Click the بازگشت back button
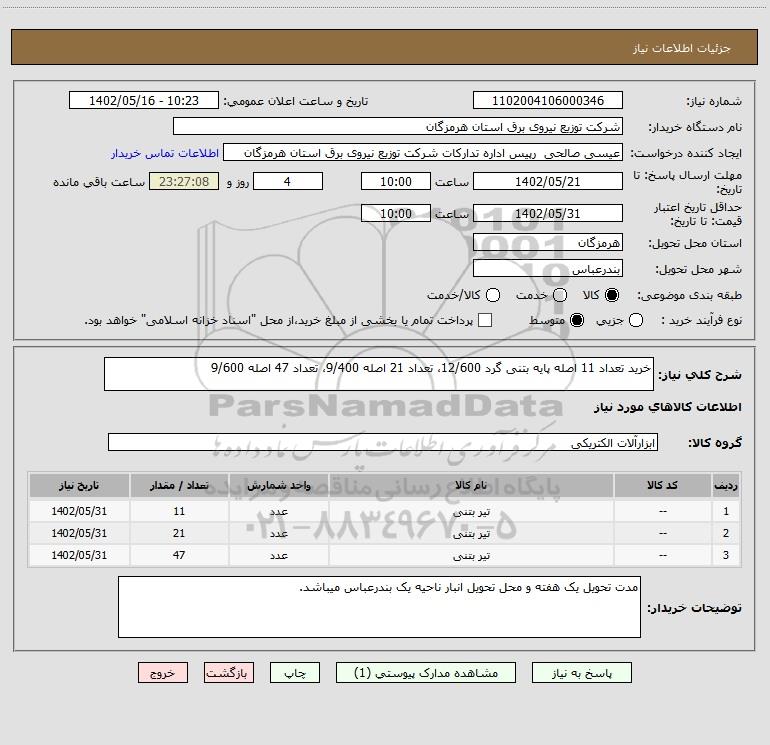This screenshot has height=745, width=770. 229,673
